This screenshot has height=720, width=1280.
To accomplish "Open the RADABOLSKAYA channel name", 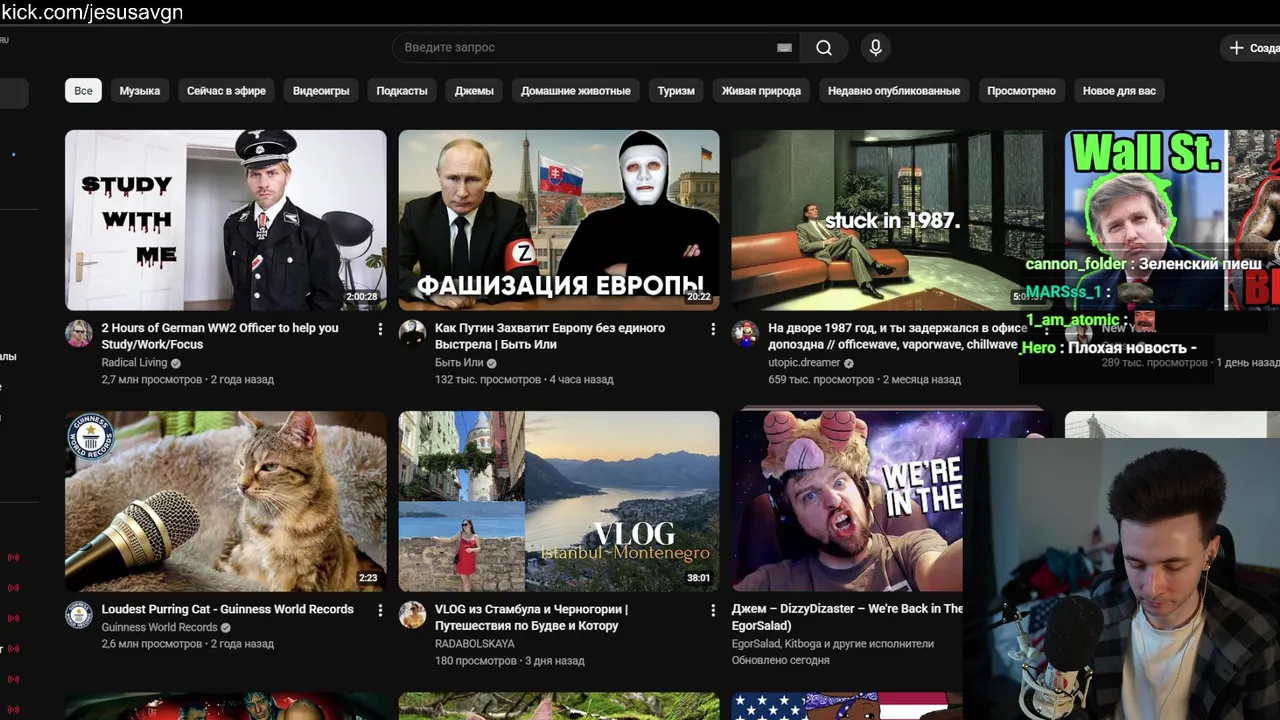I will tap(475, 644).
